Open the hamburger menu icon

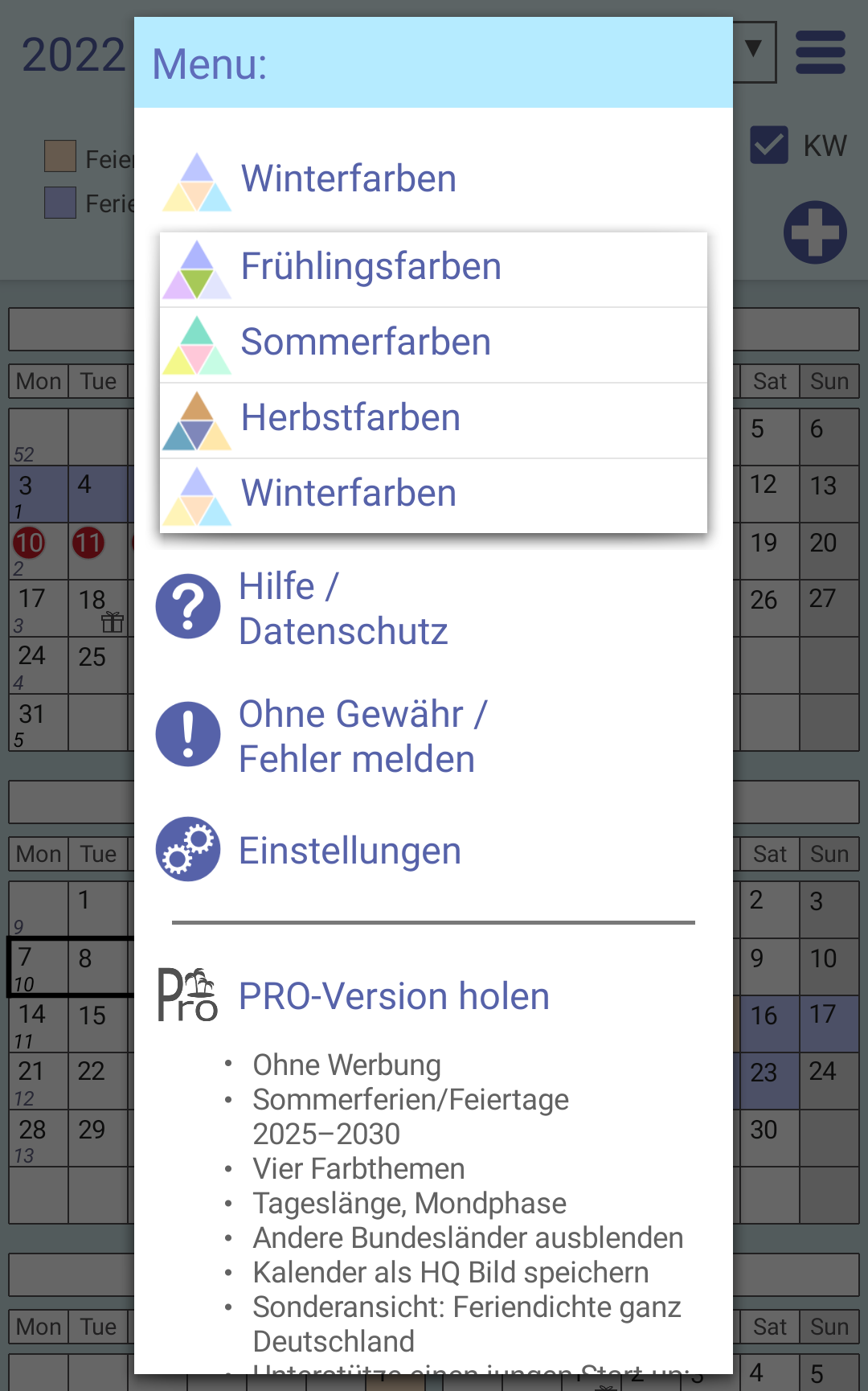820,52
